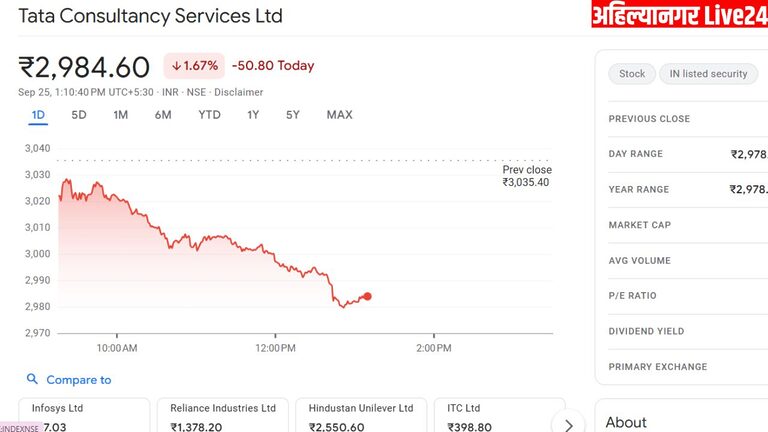Viewport: 768px width, 432px height.
Task: Click the next arrow in the stocks carousel
Action: (568, 424)
